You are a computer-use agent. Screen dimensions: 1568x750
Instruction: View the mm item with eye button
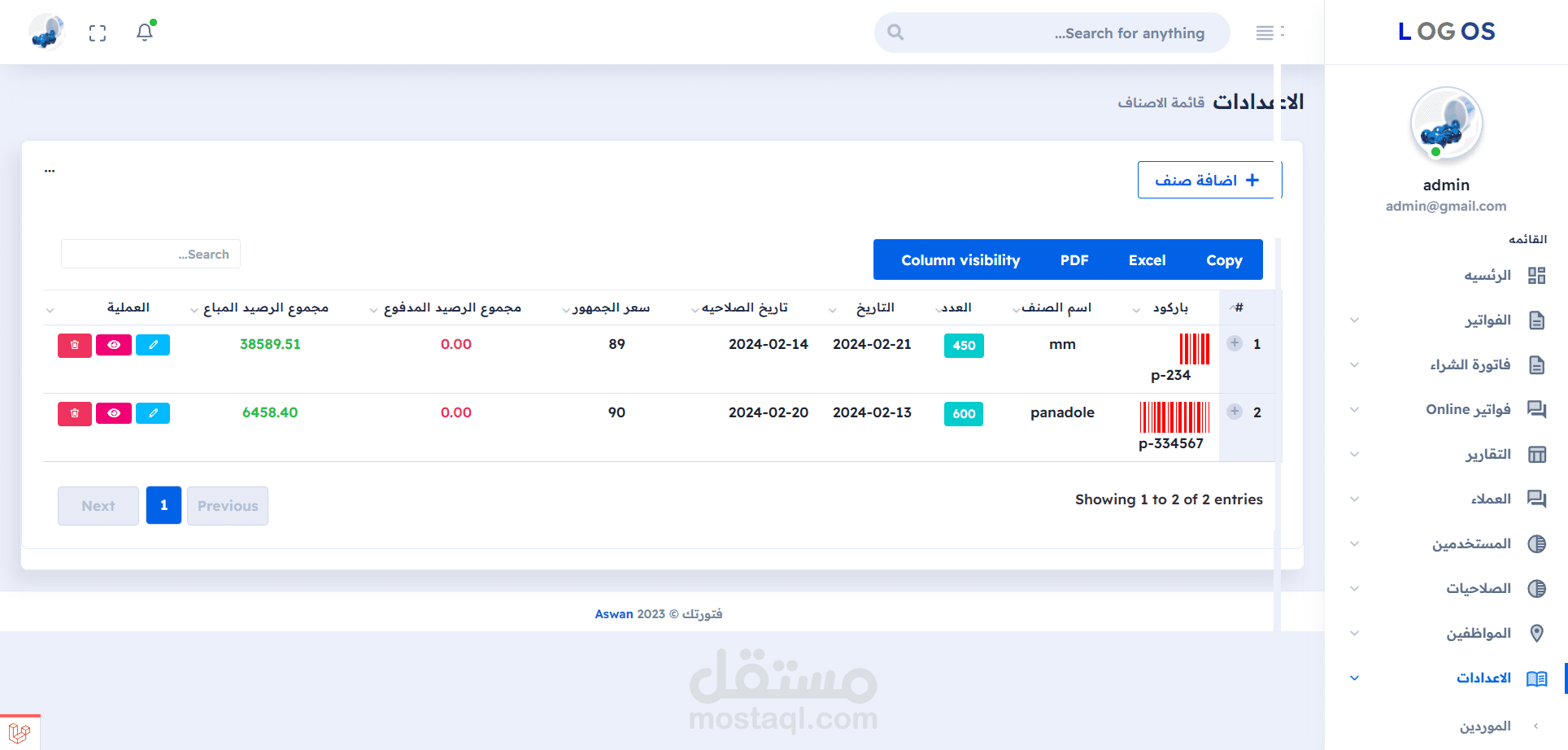(114, 345)
